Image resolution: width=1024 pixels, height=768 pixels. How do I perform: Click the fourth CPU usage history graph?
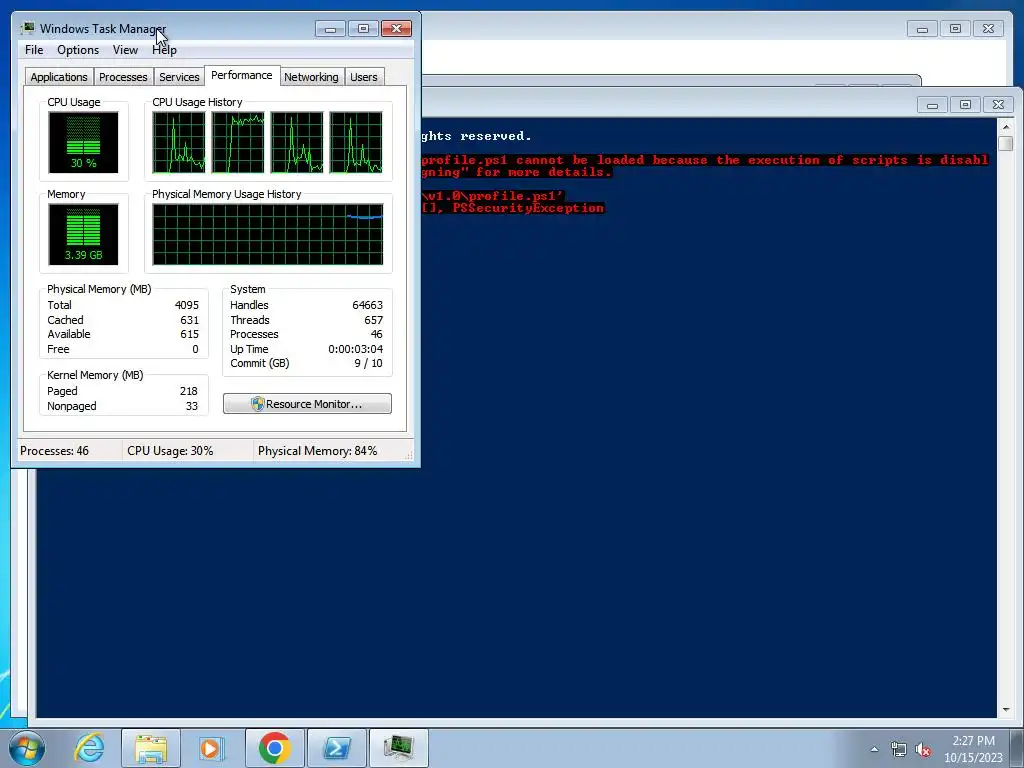click(x=356, y=142)
